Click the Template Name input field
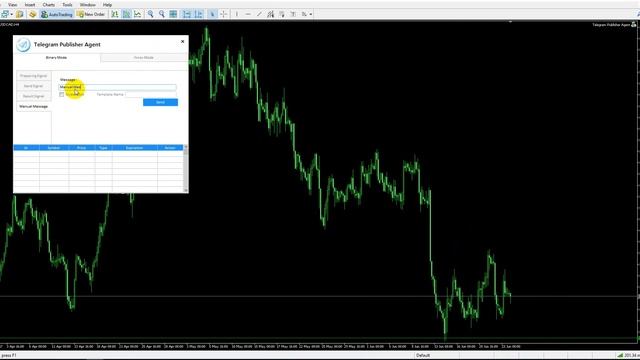 pos(151,94)
